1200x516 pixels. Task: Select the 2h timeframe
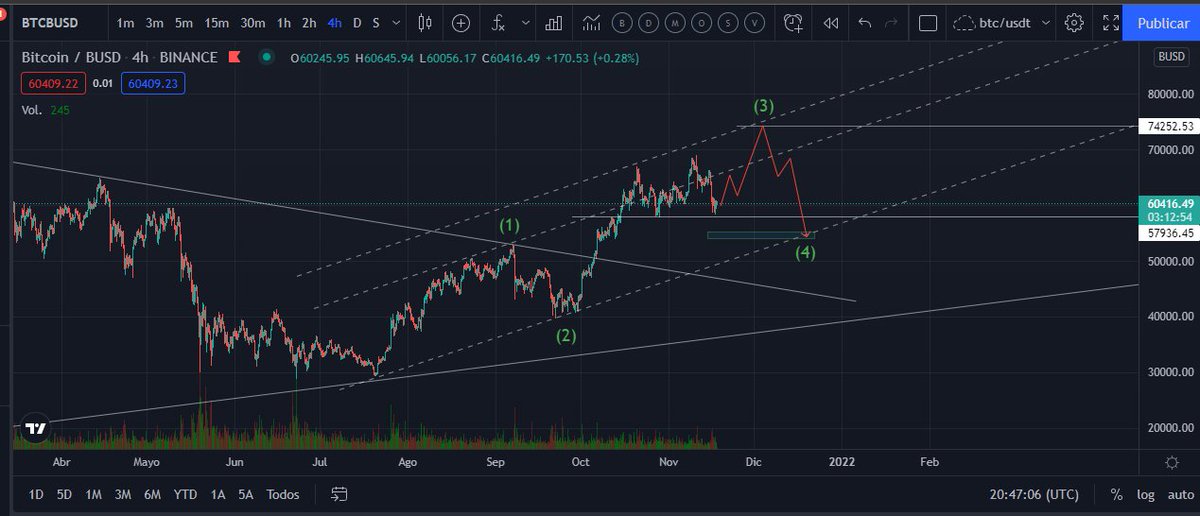pyautogui.click(x=309, y=22)
